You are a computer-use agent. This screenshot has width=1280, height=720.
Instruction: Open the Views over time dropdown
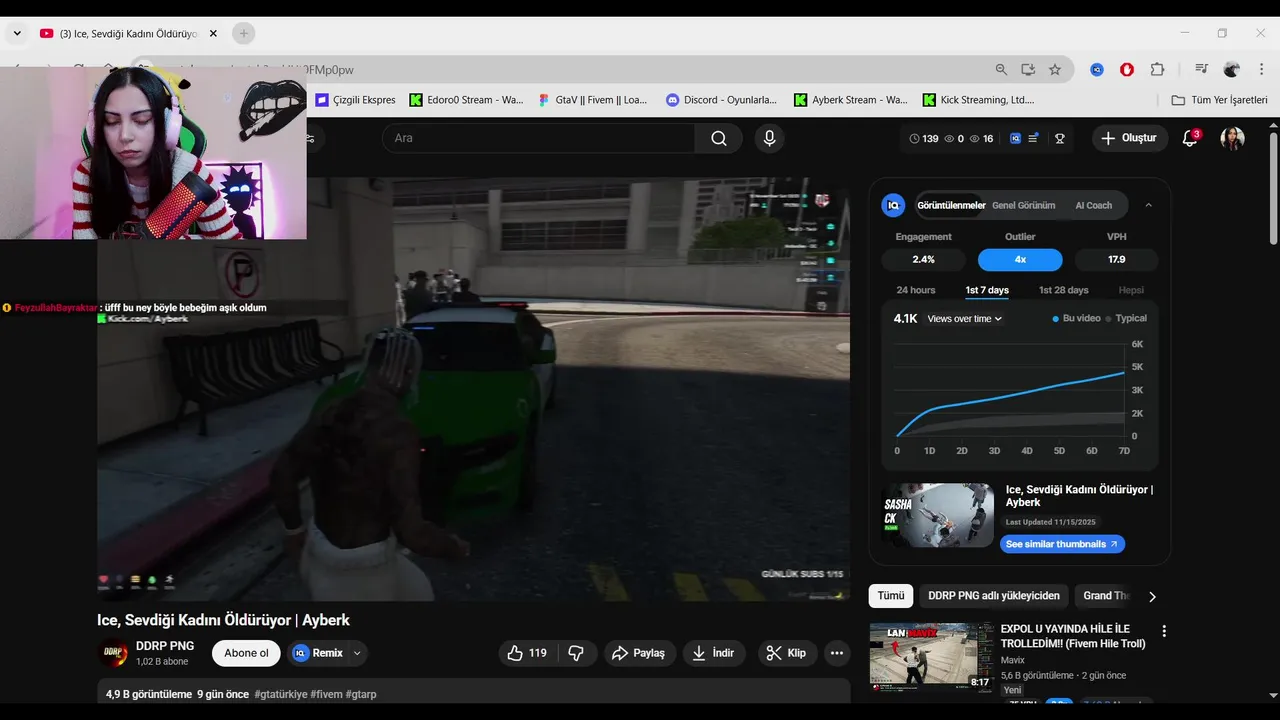(x=965, y=319)
